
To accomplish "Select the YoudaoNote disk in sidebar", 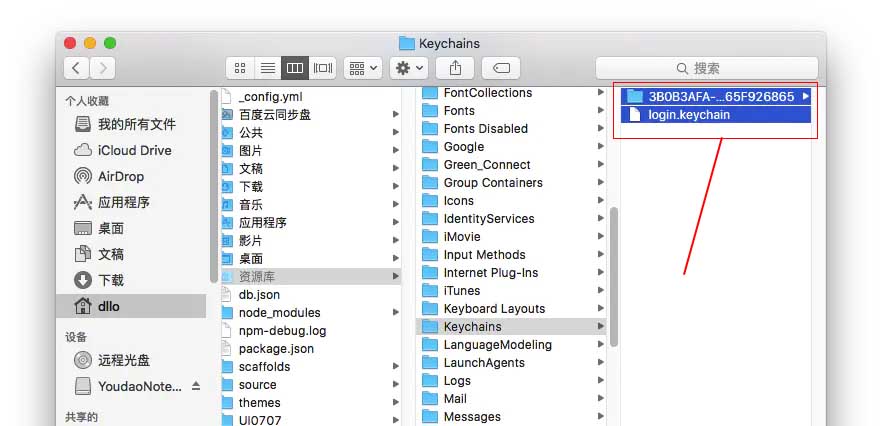I will (x=129, y=386).
